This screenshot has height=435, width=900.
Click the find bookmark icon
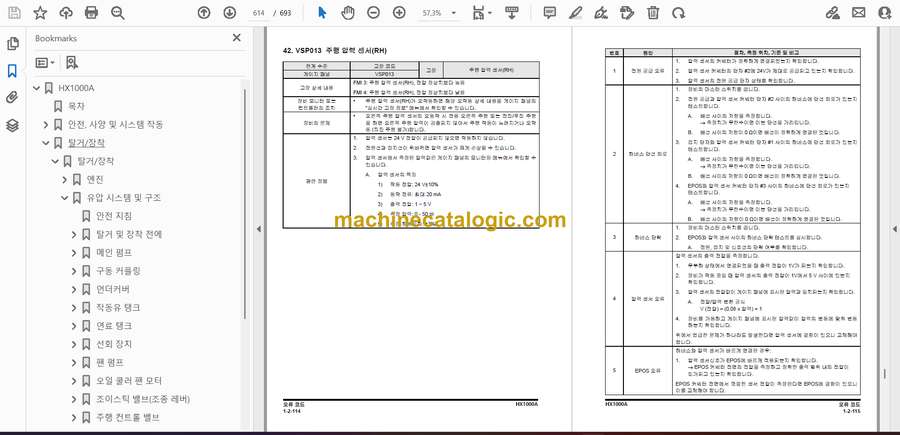point(72,63)
